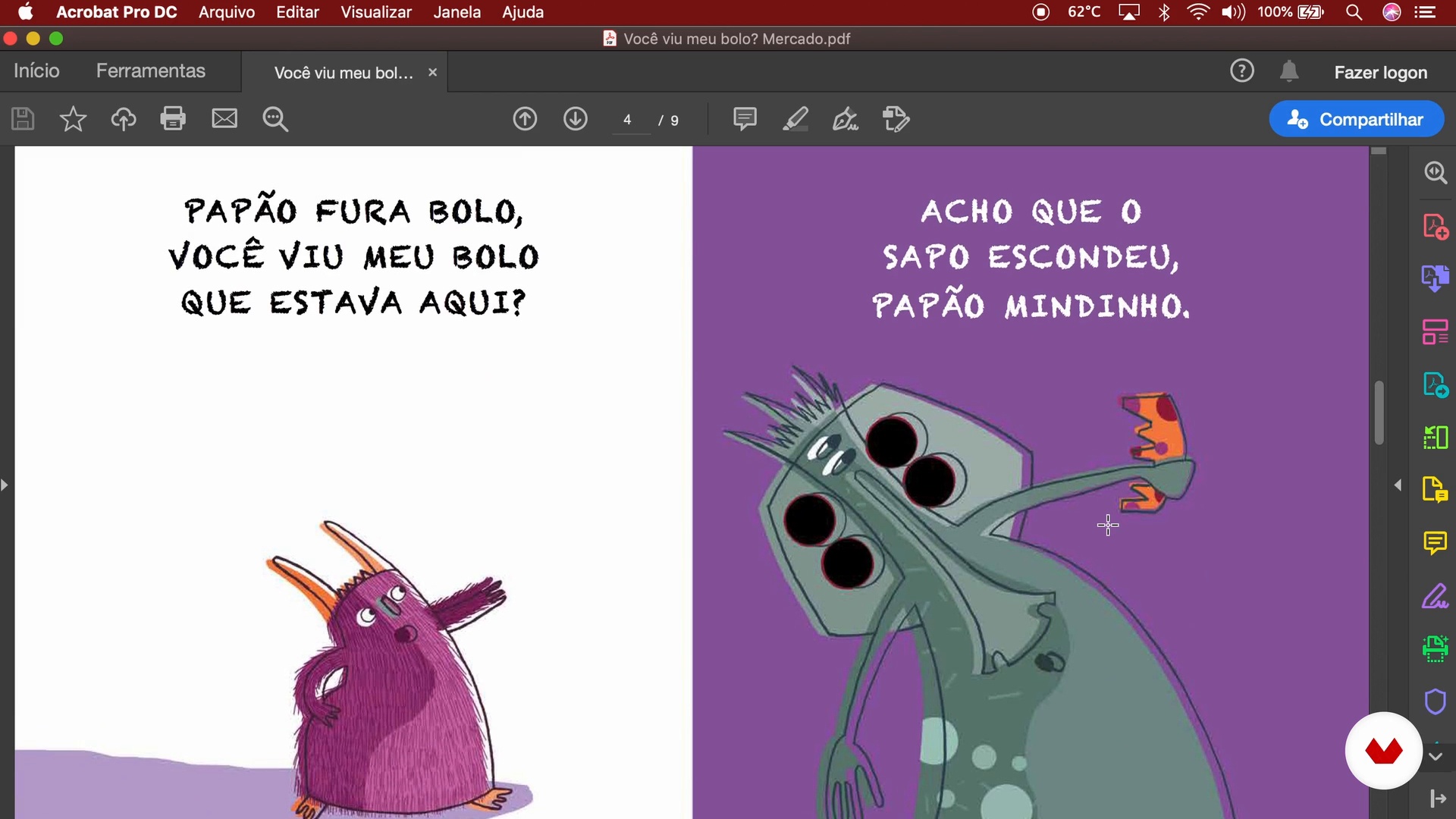Open the green Compare Files tool
1456x819 pixels.
click(1436, 438)
